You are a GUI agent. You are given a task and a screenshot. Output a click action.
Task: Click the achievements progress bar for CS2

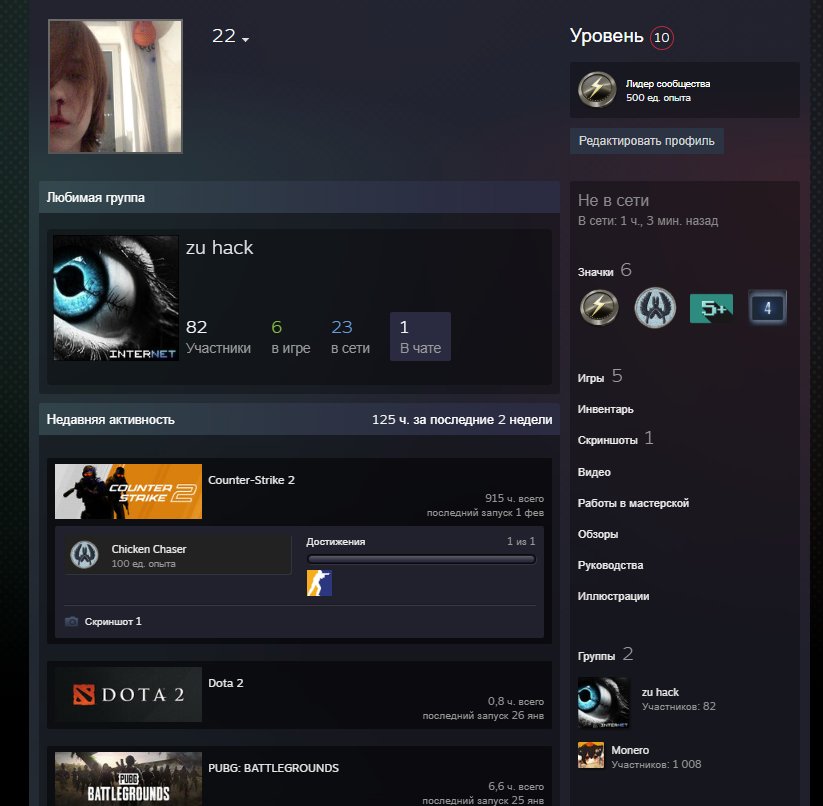tap(420, 560)
